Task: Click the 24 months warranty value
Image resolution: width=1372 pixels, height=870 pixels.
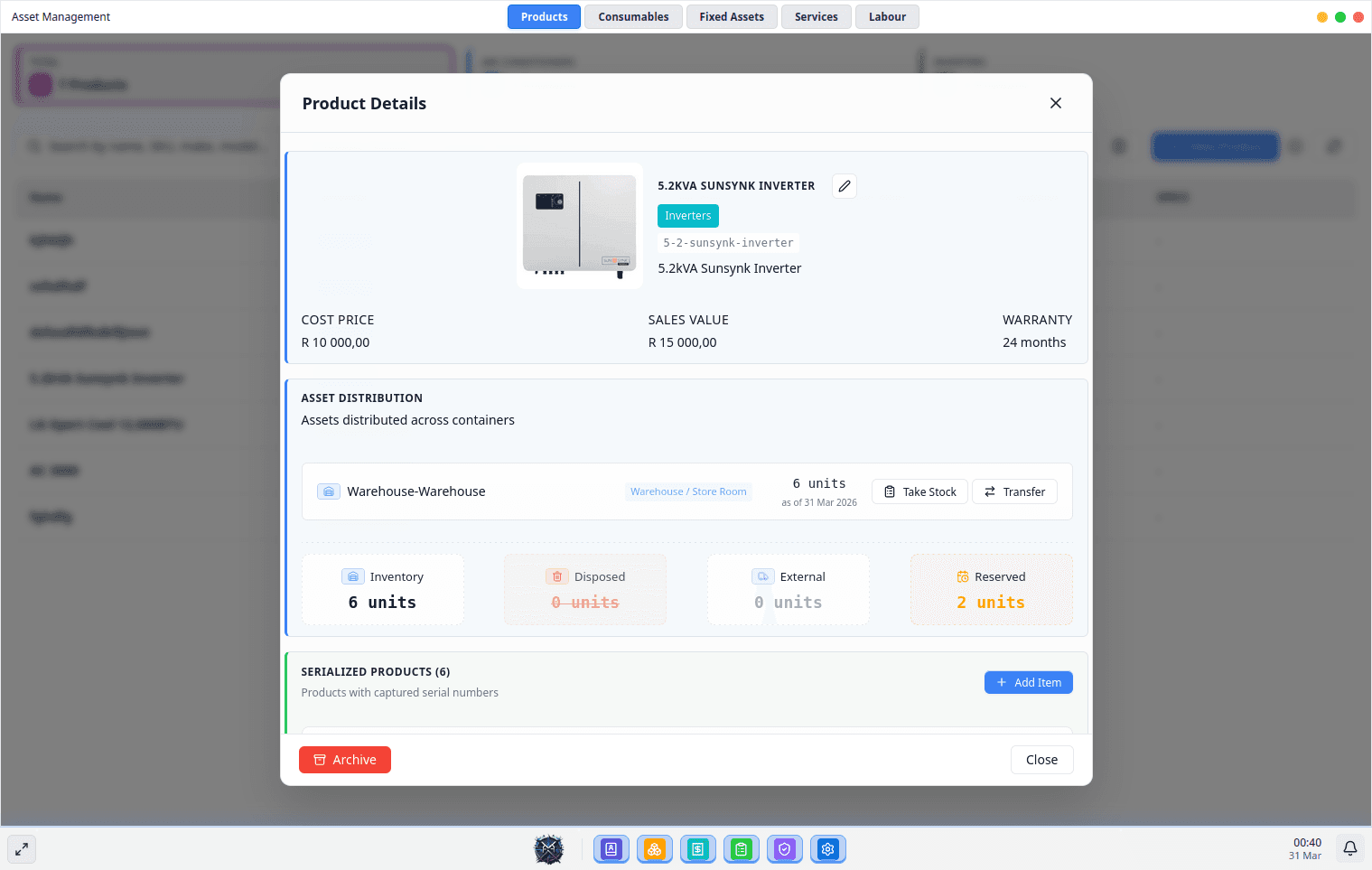Action: click(1034, 342)
